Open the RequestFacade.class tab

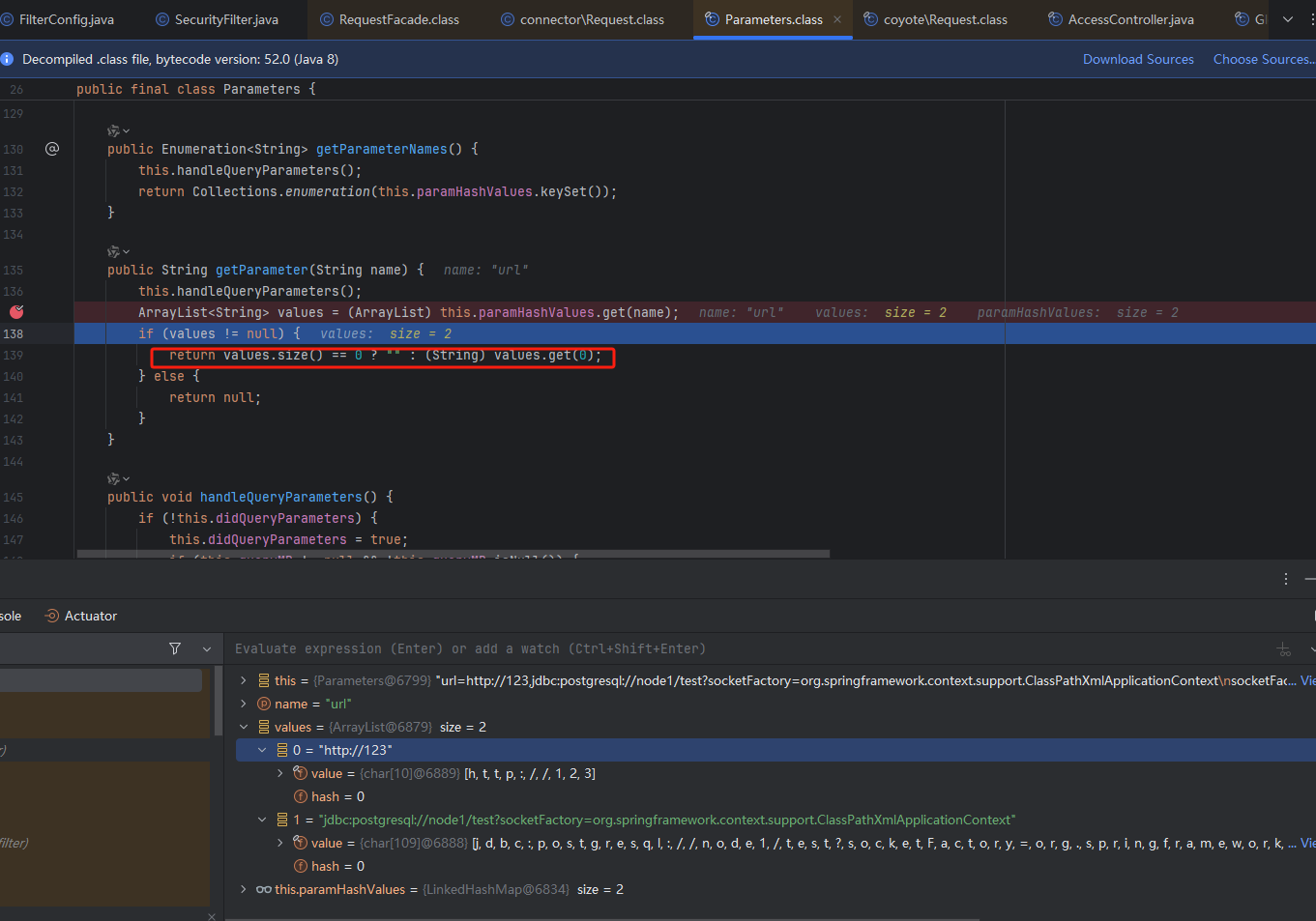[x=390, y=19]
